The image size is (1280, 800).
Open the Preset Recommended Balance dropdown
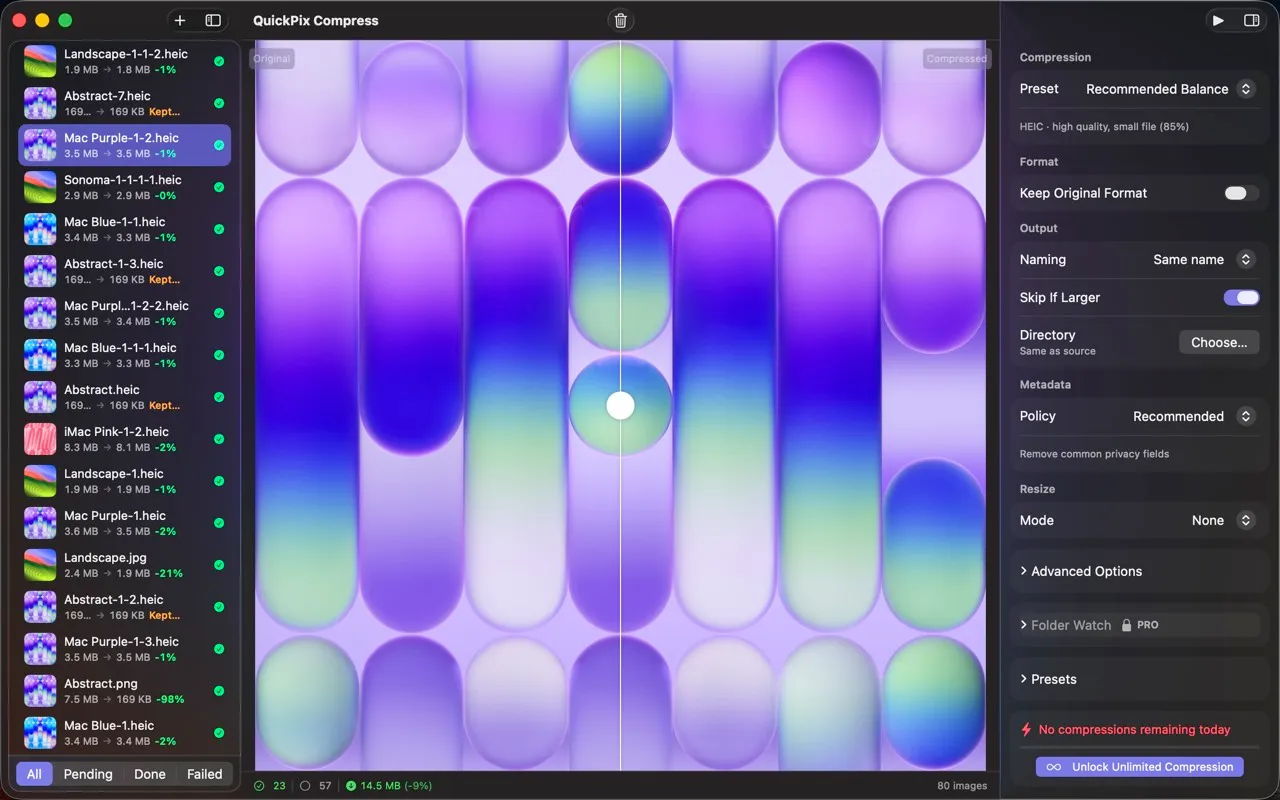point(1170,89)
